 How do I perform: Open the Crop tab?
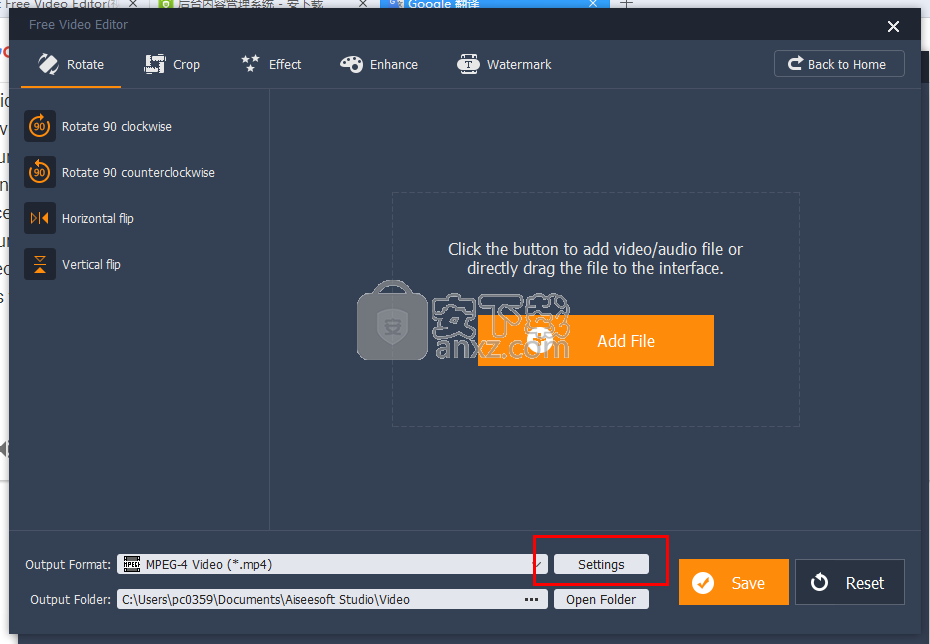172,64
